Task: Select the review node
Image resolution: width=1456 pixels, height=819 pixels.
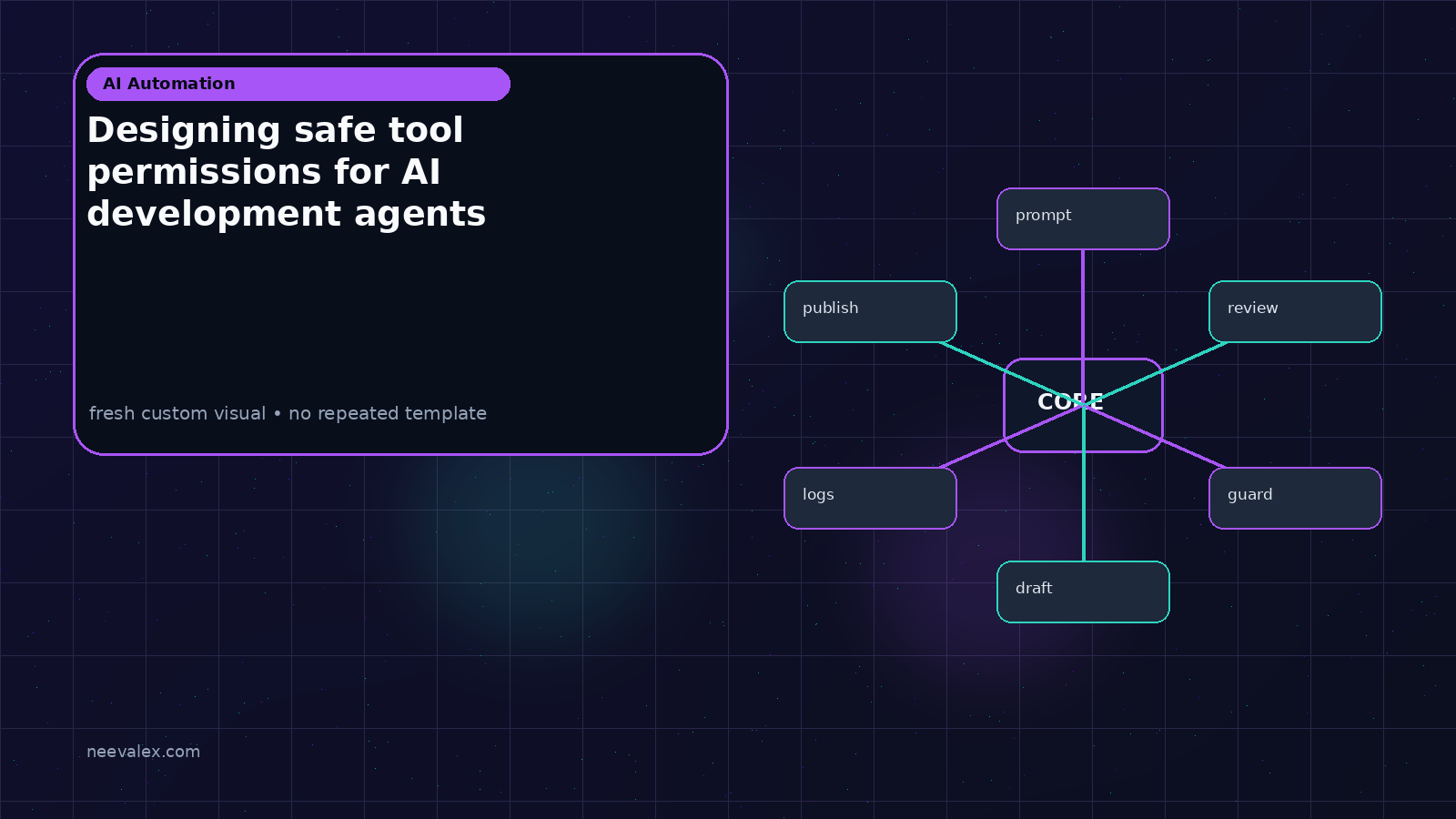Action: click(1295, 311)
